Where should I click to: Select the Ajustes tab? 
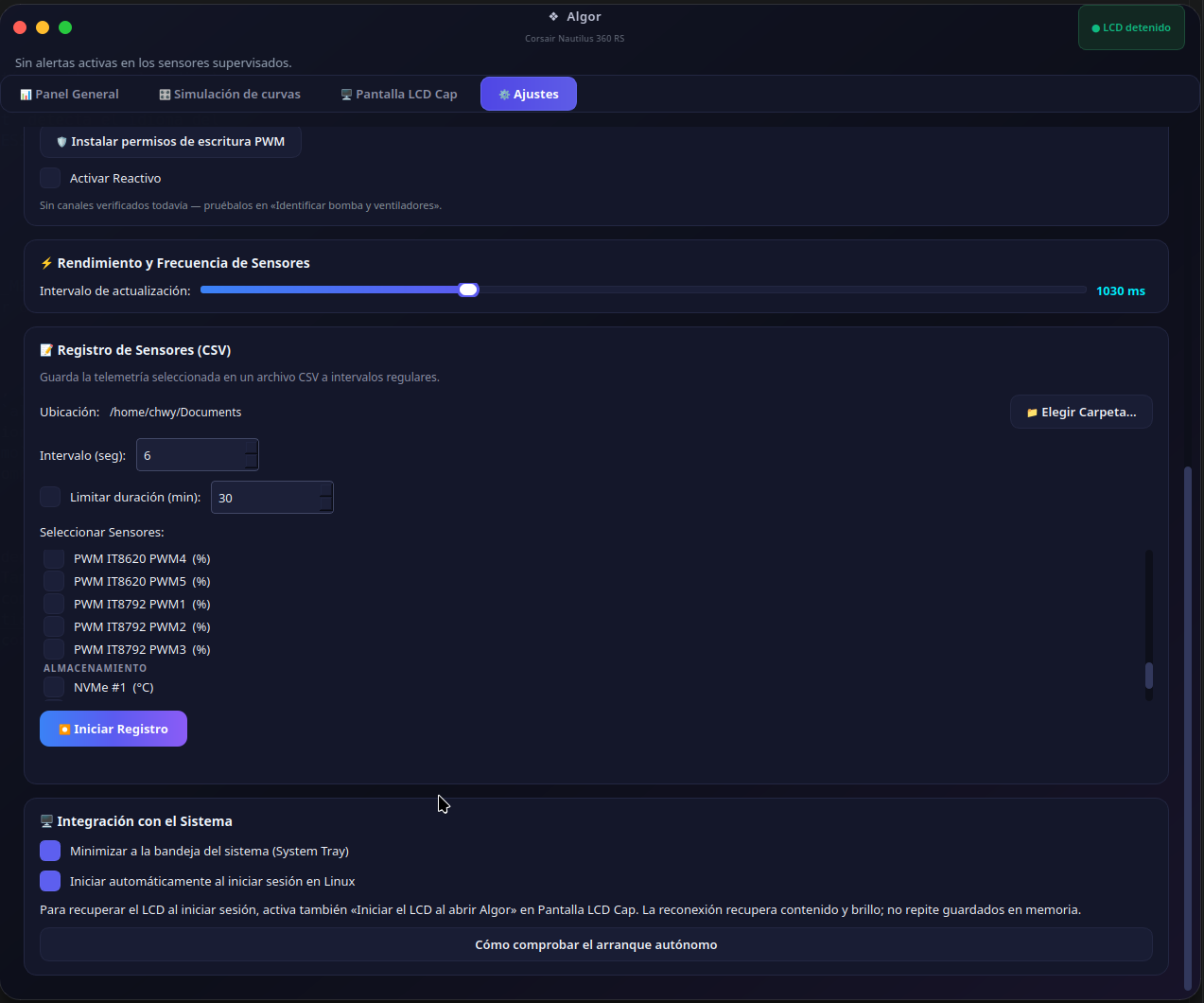(x=529, y=94)
